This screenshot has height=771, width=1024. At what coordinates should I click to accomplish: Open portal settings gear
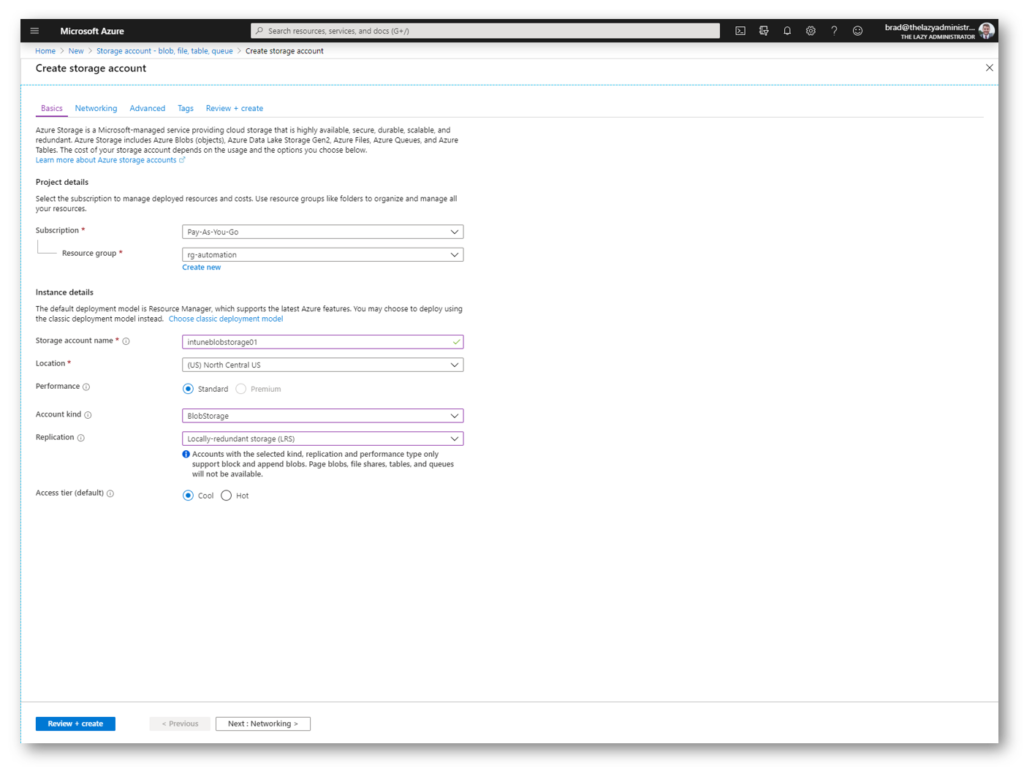(810, 31)
